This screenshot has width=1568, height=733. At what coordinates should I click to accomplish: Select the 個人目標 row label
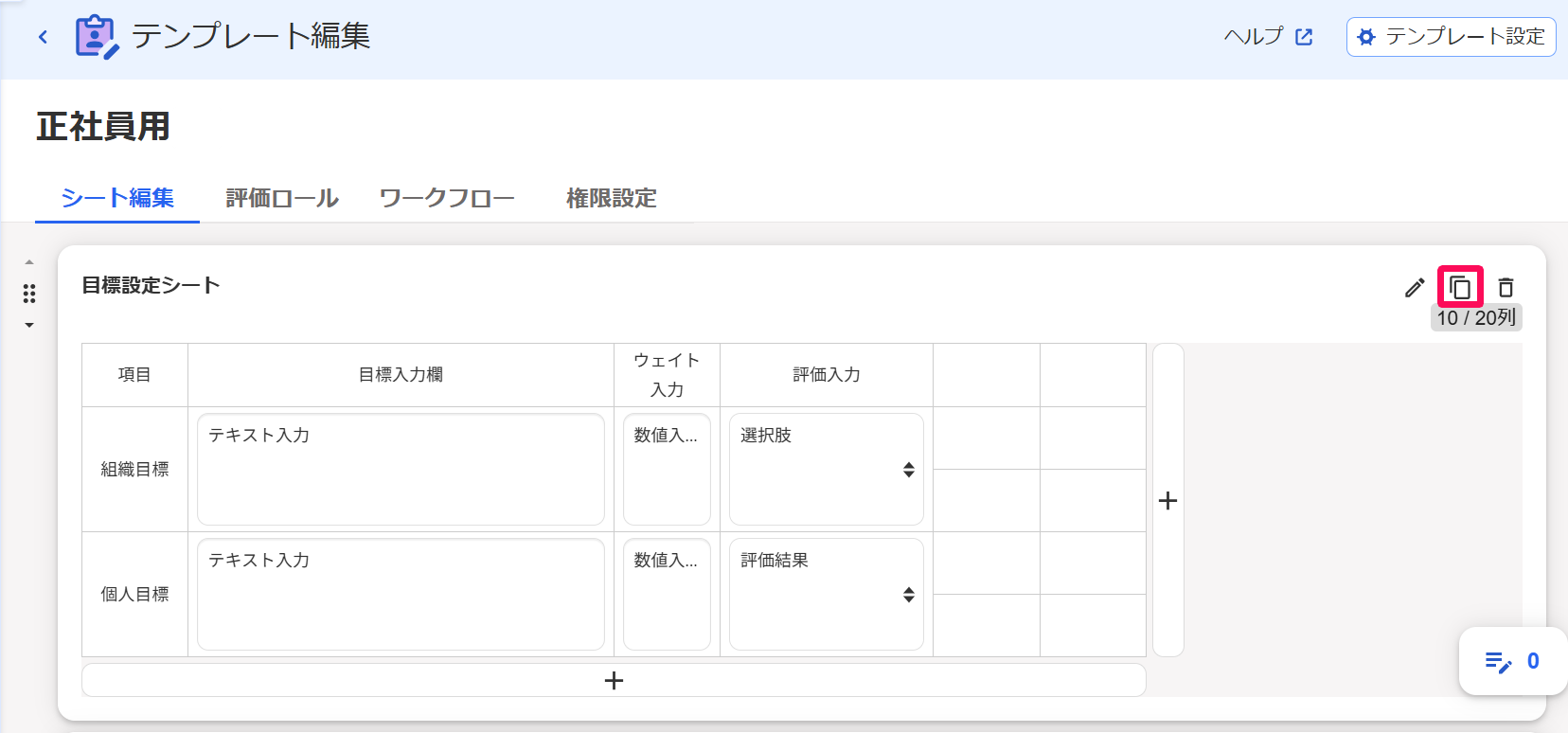click(134, 594)
